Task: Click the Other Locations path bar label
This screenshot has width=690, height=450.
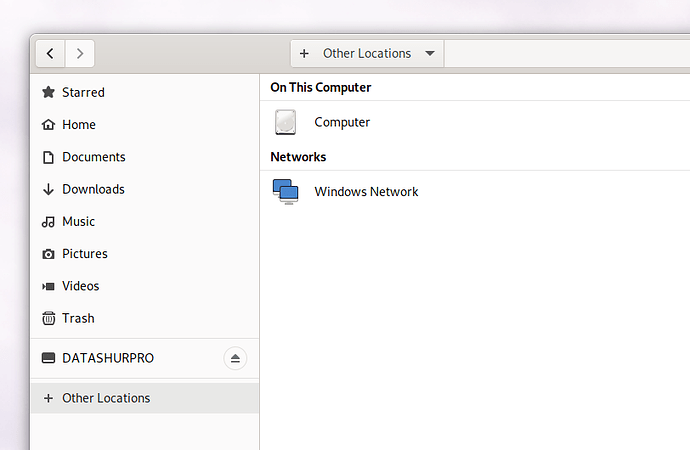Action: tap(367, 54)
